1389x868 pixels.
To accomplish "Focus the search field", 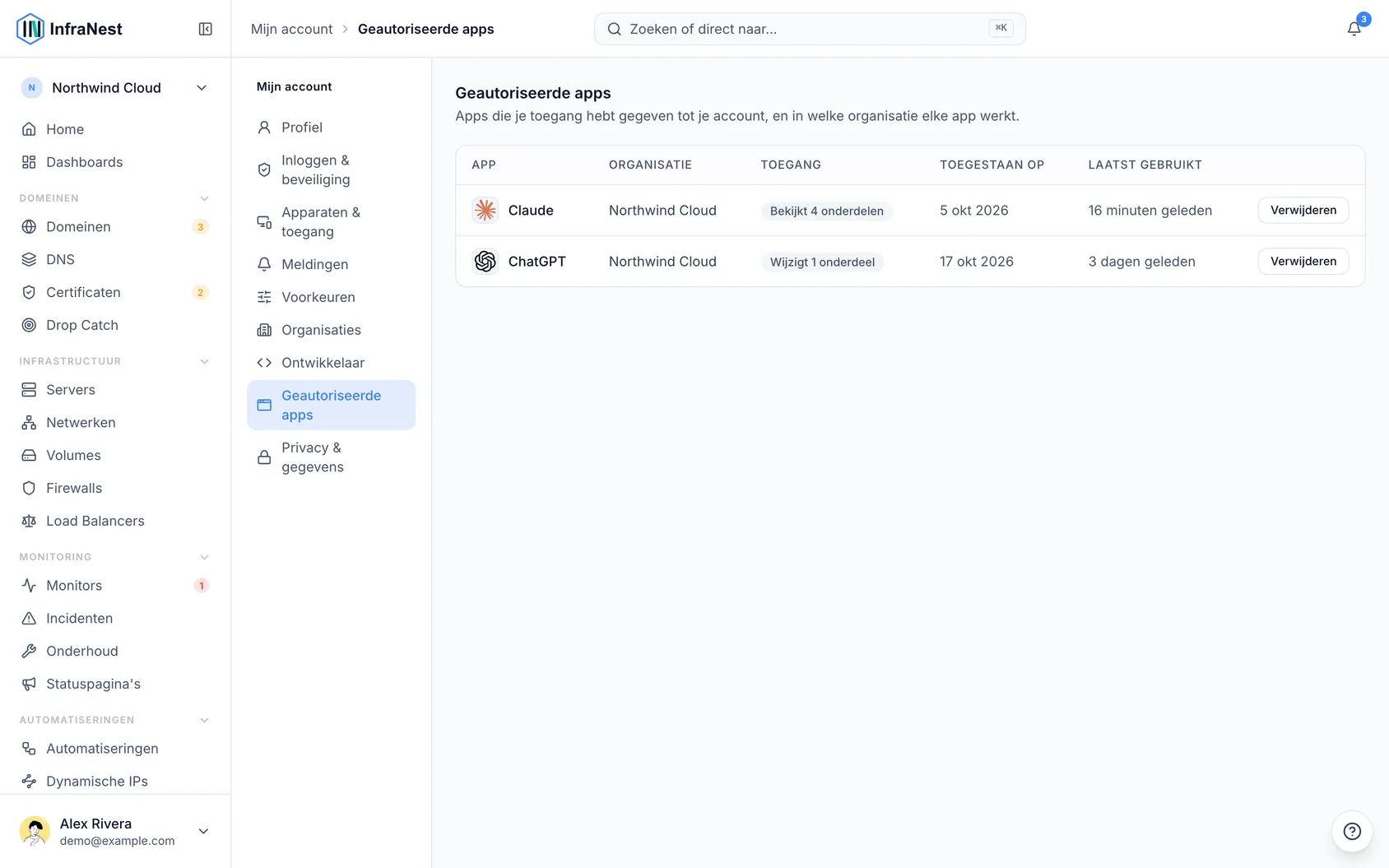I will point(810,29).
